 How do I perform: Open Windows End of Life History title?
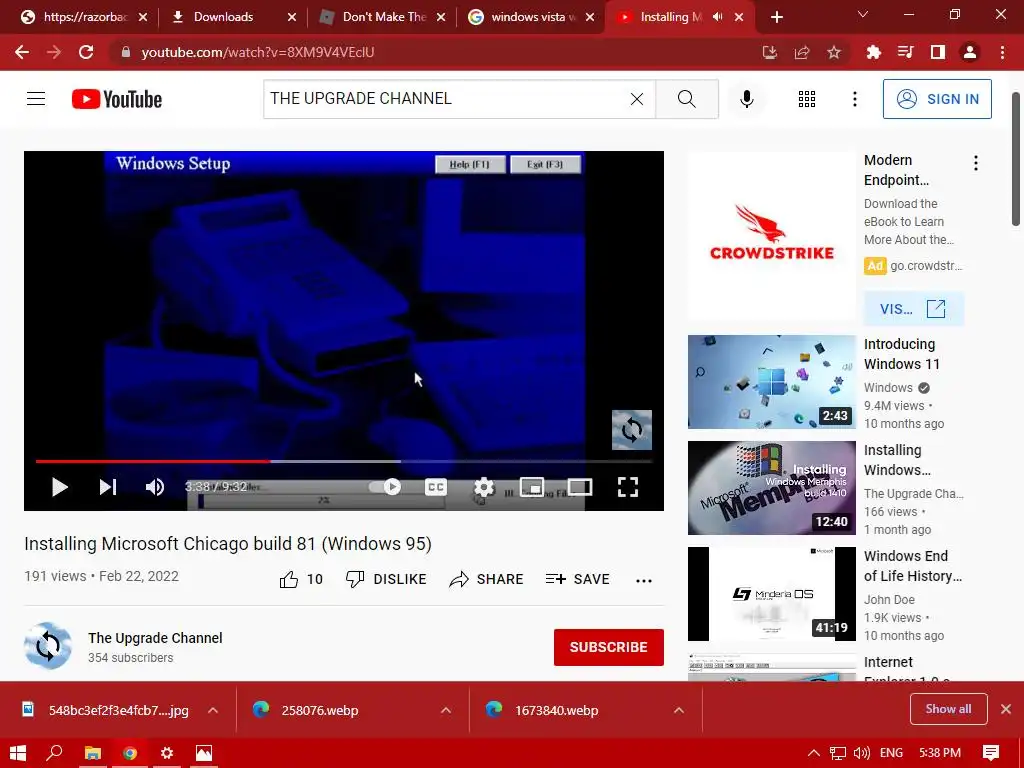(x=912, y=566)
